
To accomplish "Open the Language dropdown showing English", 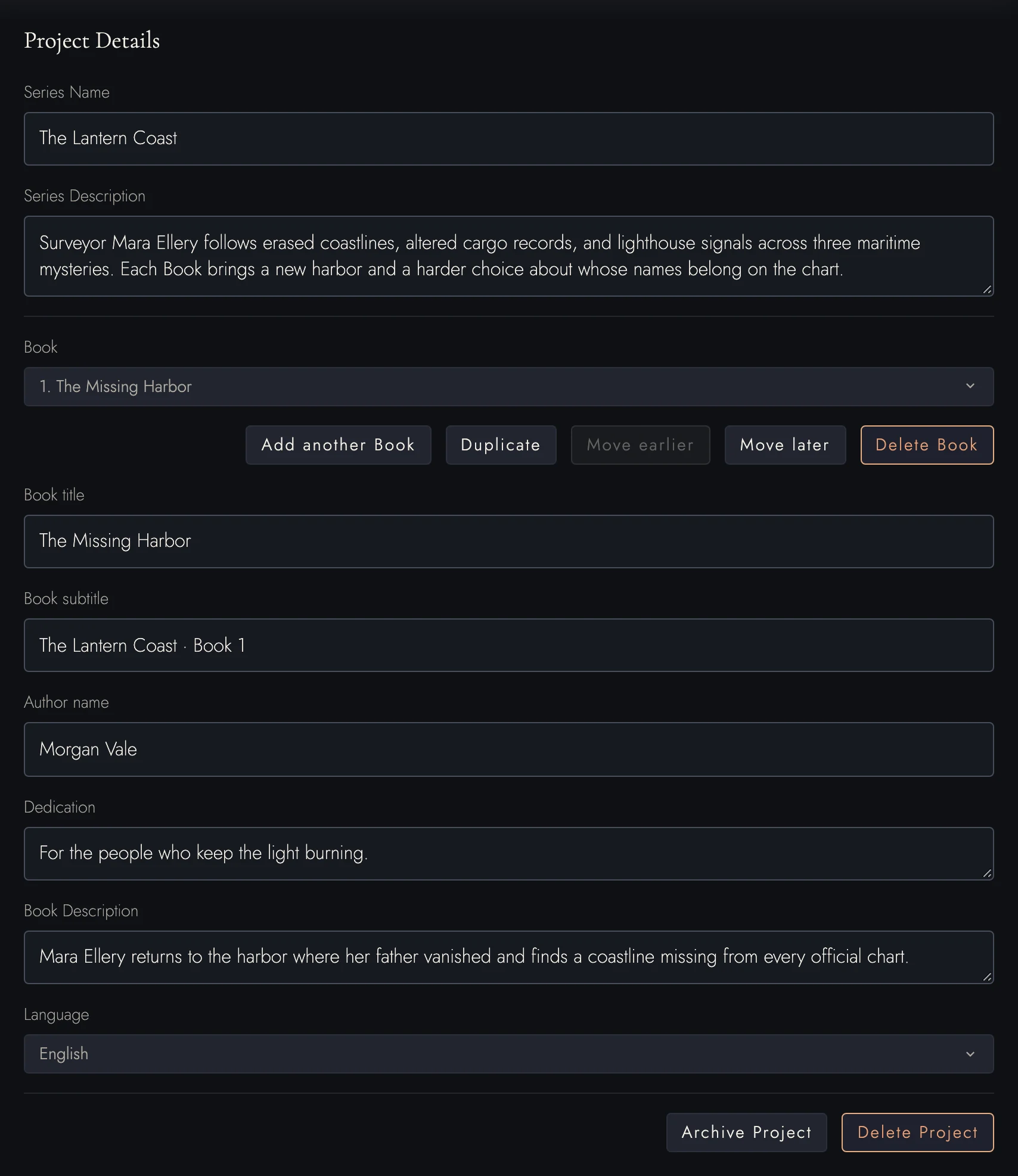I will [x=508, y=1054].
